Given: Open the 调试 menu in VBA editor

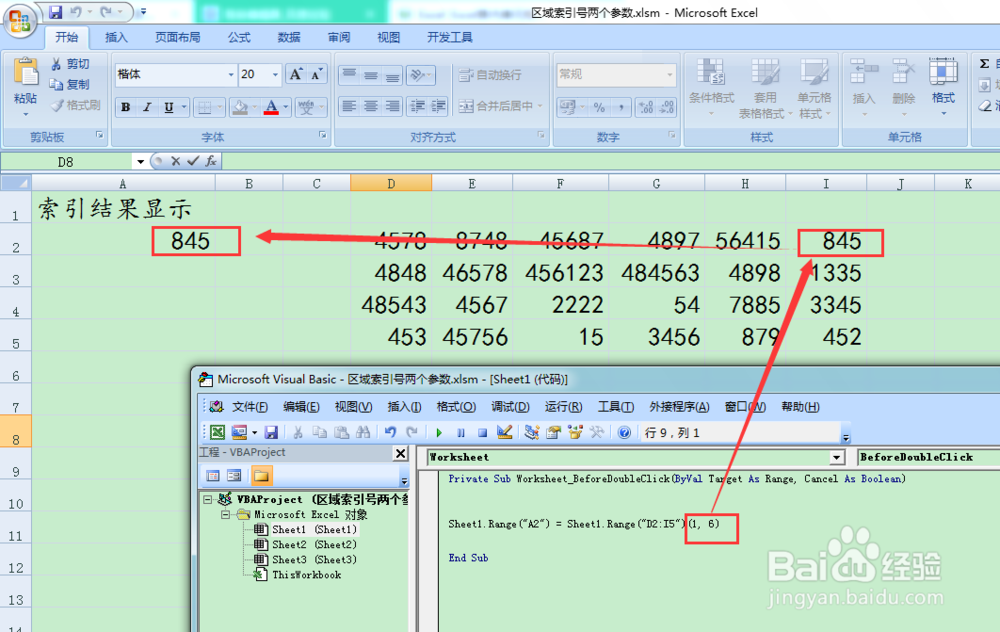Looking at the screenshot, I should click(510, 406).
